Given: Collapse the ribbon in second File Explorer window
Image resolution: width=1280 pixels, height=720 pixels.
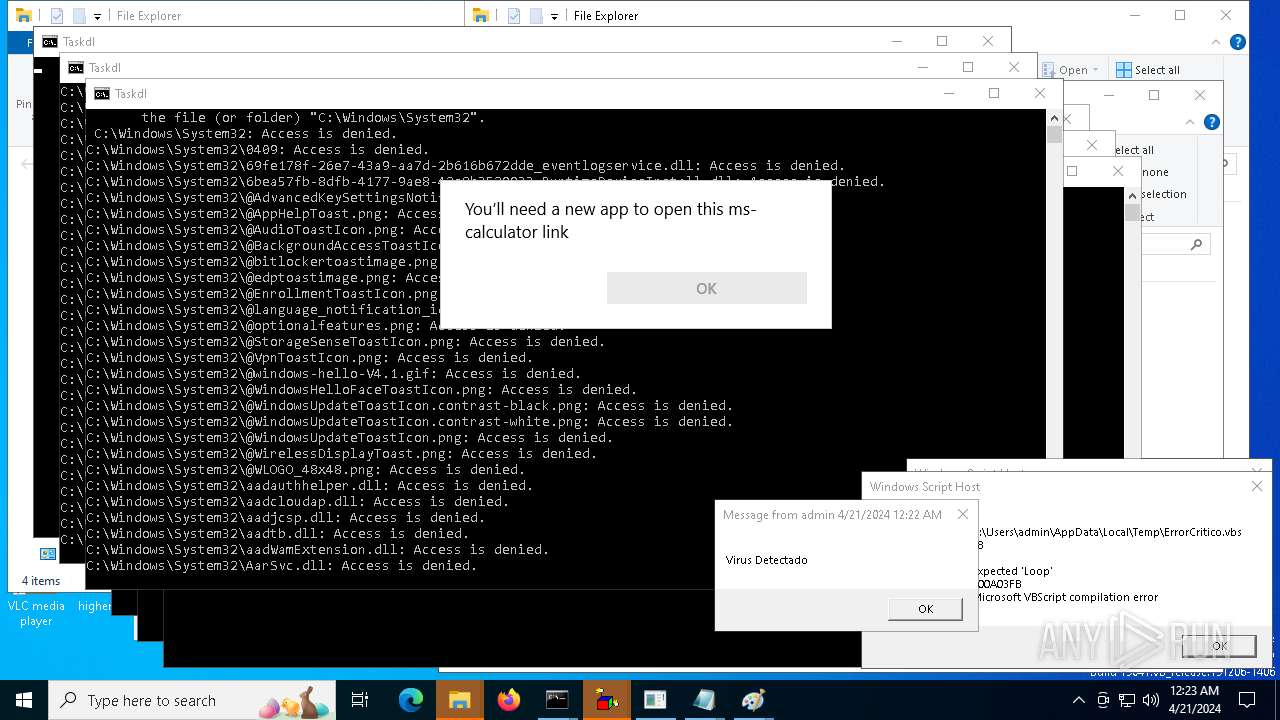Looking at the screenshot, I should coord(1192,122).
